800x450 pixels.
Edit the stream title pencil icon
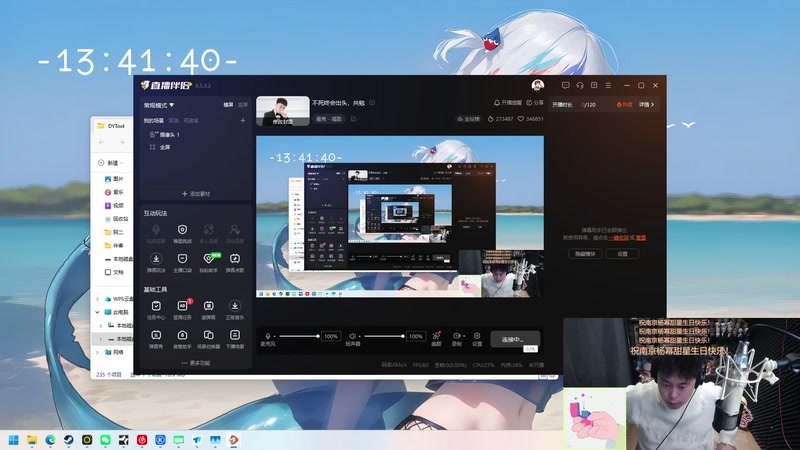click(x=372, y=103)
